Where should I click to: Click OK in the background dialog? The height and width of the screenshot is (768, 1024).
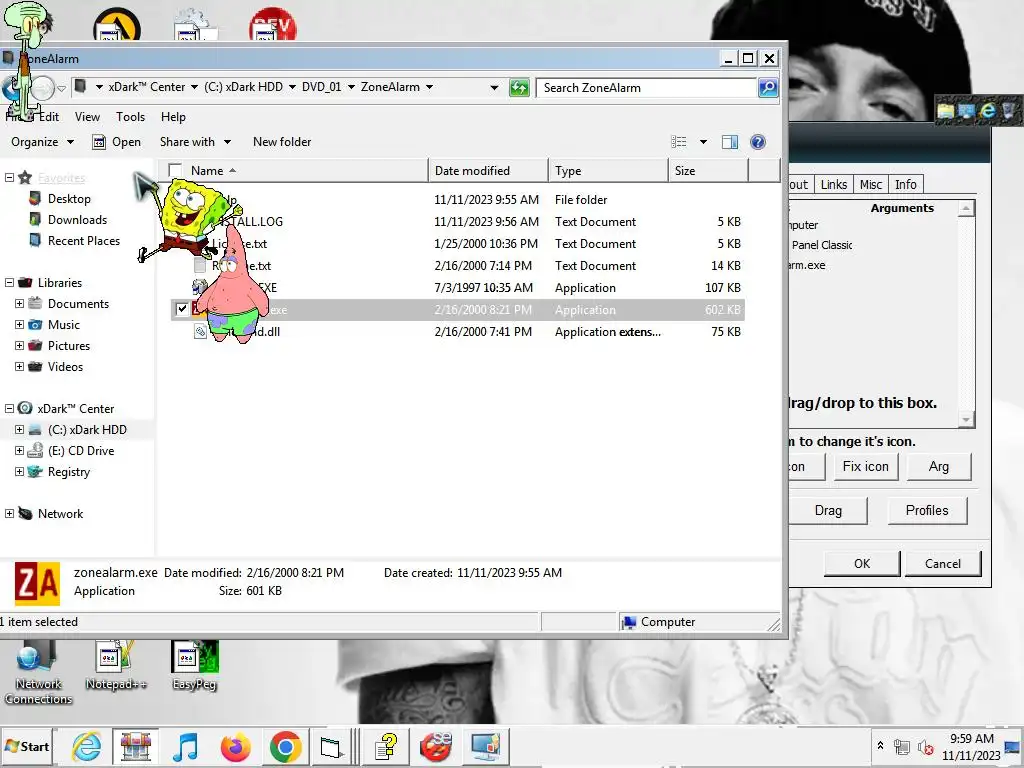[862, 564]
